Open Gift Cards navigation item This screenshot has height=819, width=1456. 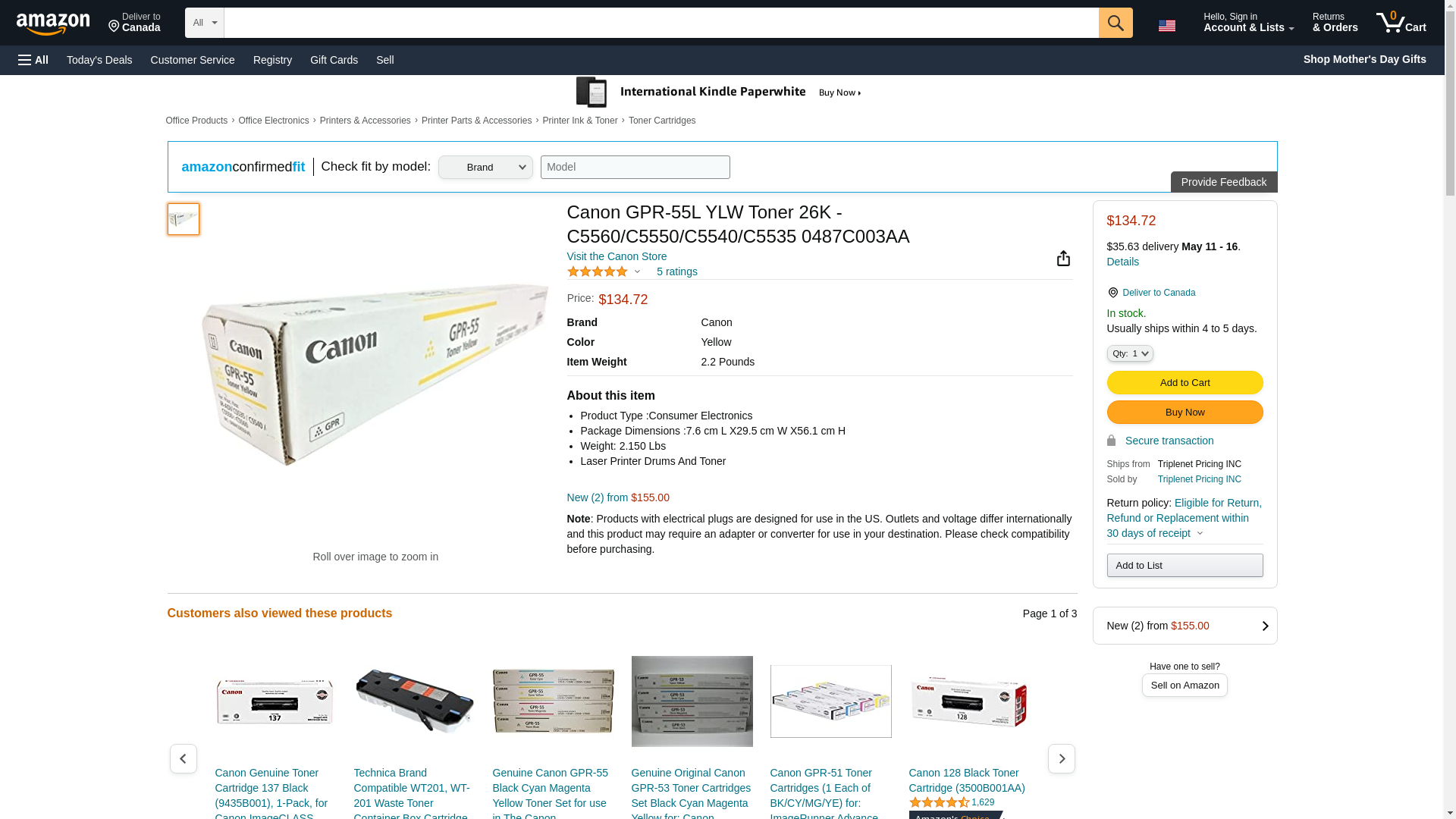pyautogui.click(x=334, y=60)
